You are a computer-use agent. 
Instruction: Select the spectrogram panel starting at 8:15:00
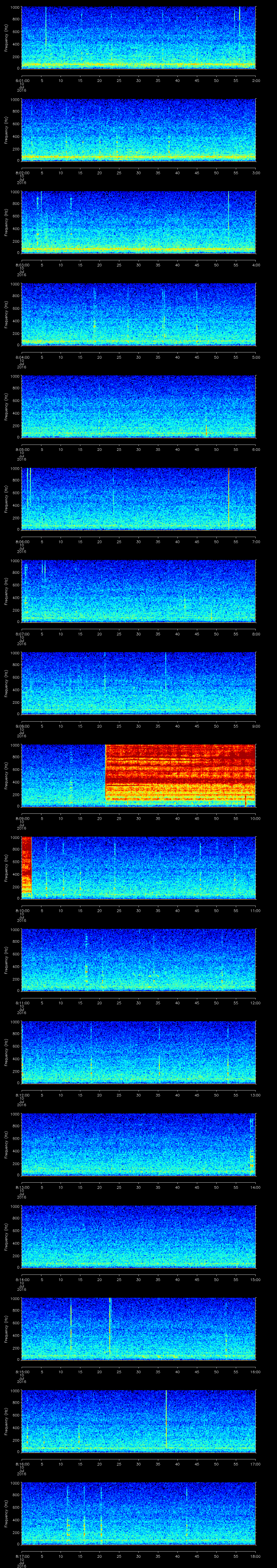pyautogui.click(x=139, y=1329)
